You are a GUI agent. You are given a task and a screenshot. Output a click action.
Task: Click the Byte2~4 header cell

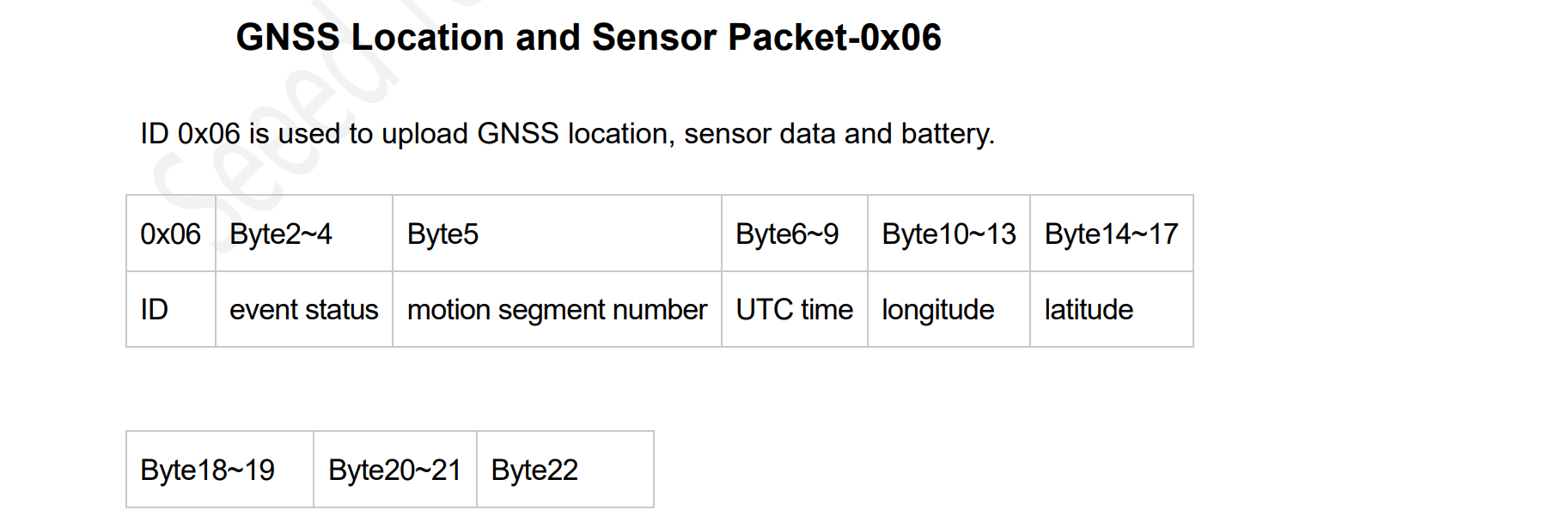(x=303, y=234)
